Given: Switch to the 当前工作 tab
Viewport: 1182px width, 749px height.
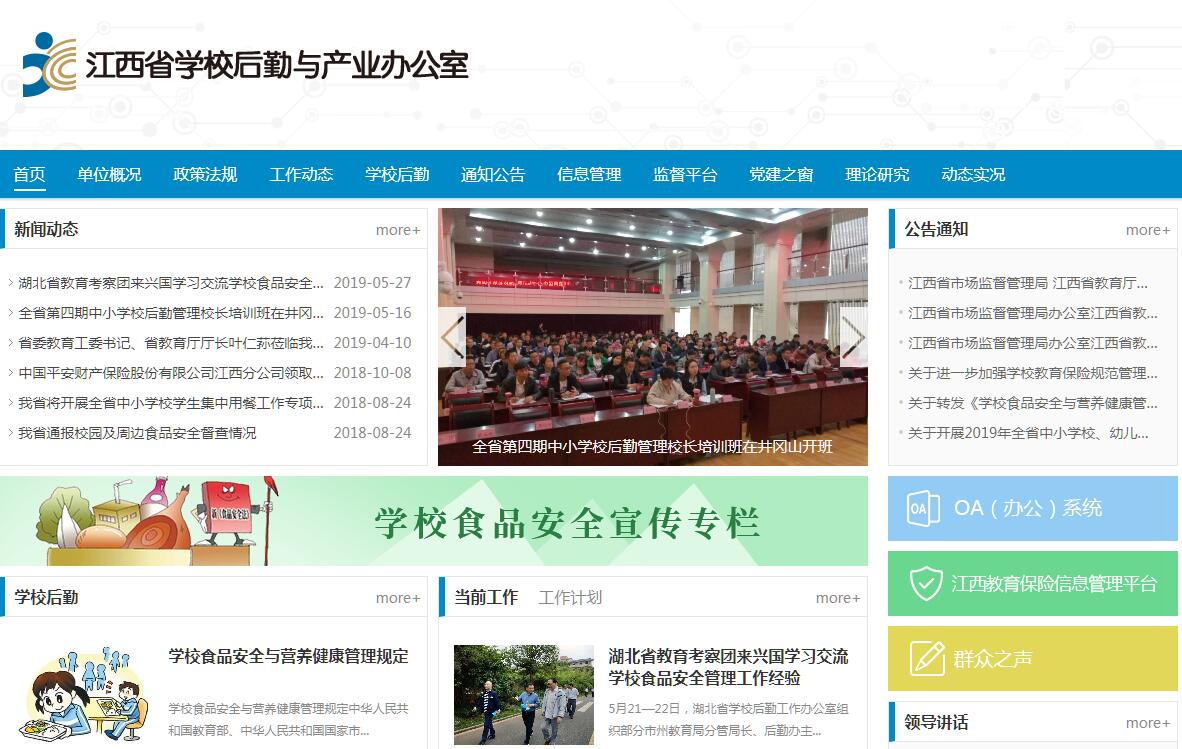Looking at the screenshot, I should [486, 597].
